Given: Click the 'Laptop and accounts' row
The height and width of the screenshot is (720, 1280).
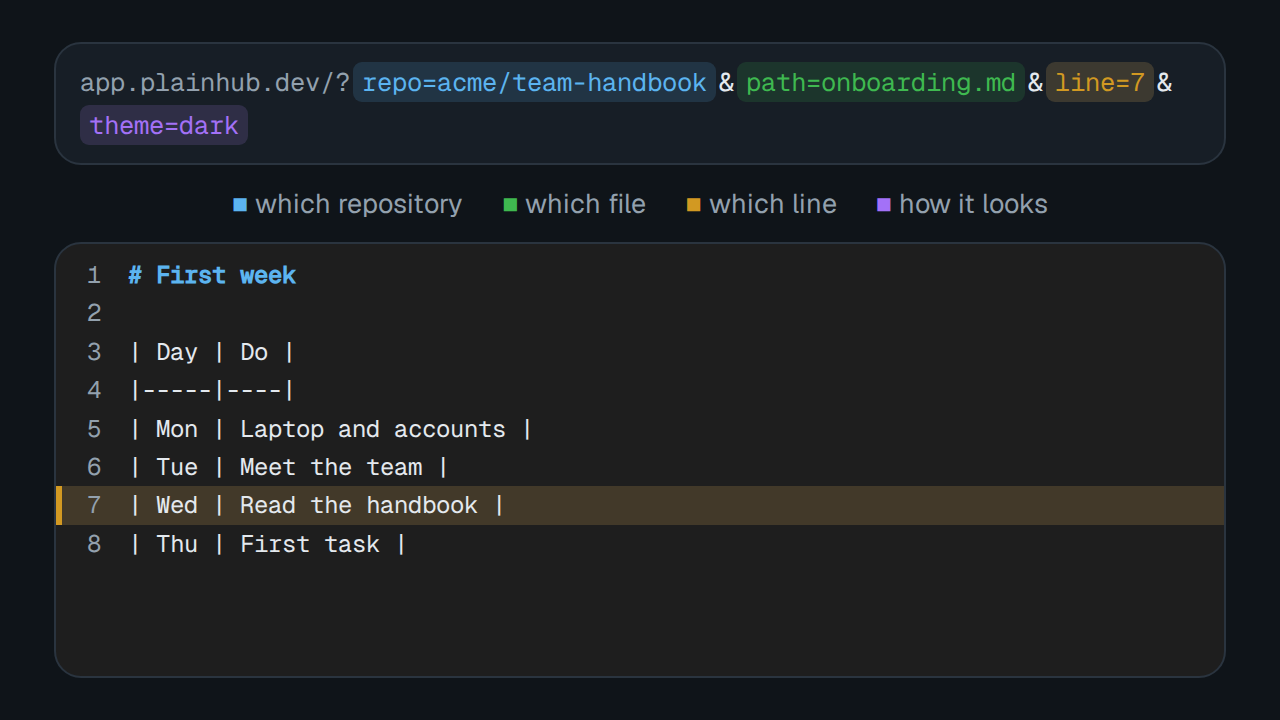Looking at the screenshot, I should 640,429.
